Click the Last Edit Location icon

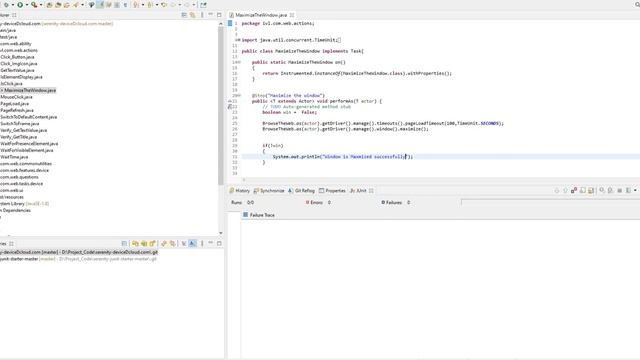click(x=164, y=5)
